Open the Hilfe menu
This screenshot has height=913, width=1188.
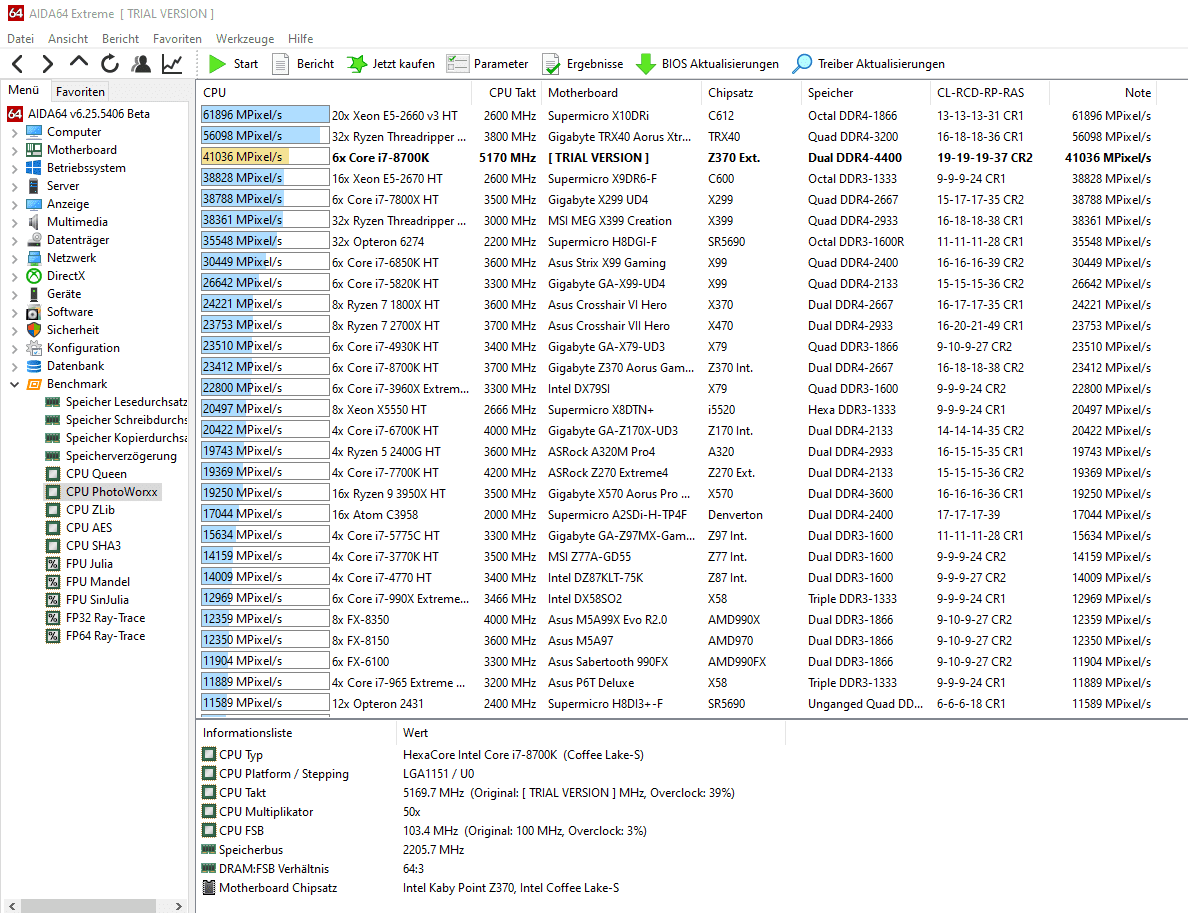[300, 39]
